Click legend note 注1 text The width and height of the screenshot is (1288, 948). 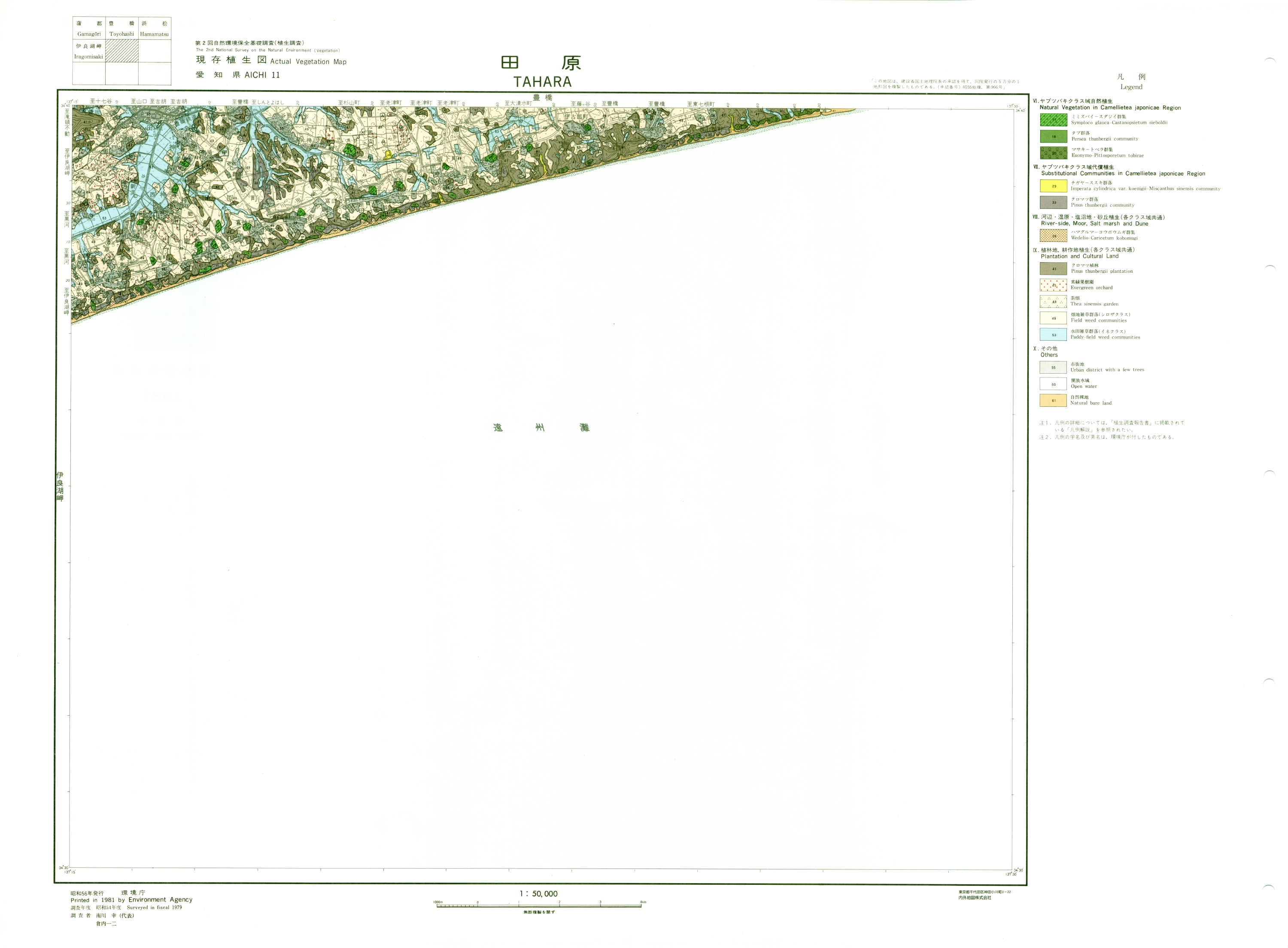1112,426
